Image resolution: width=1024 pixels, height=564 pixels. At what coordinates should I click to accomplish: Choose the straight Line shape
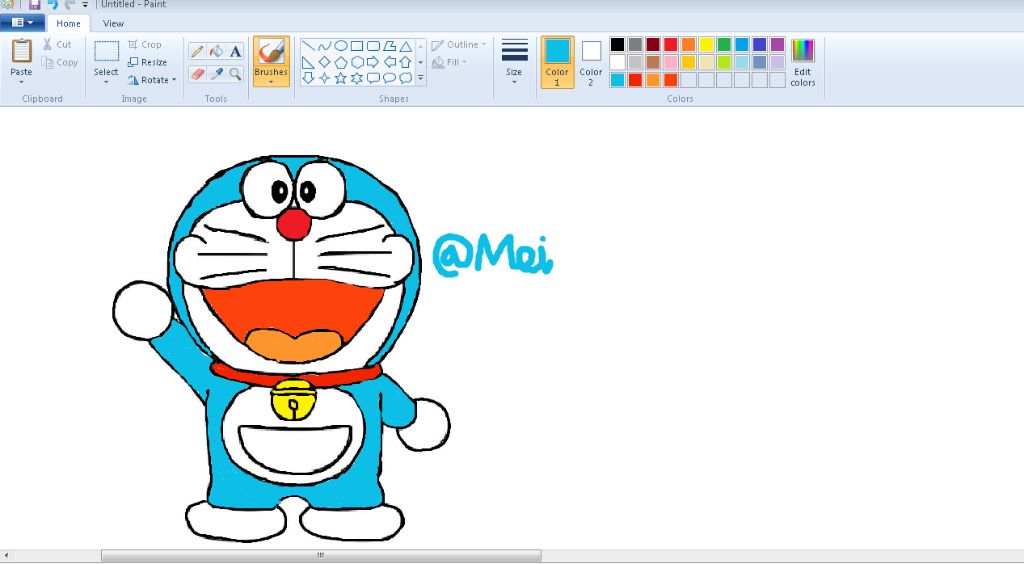click(308, 46)
